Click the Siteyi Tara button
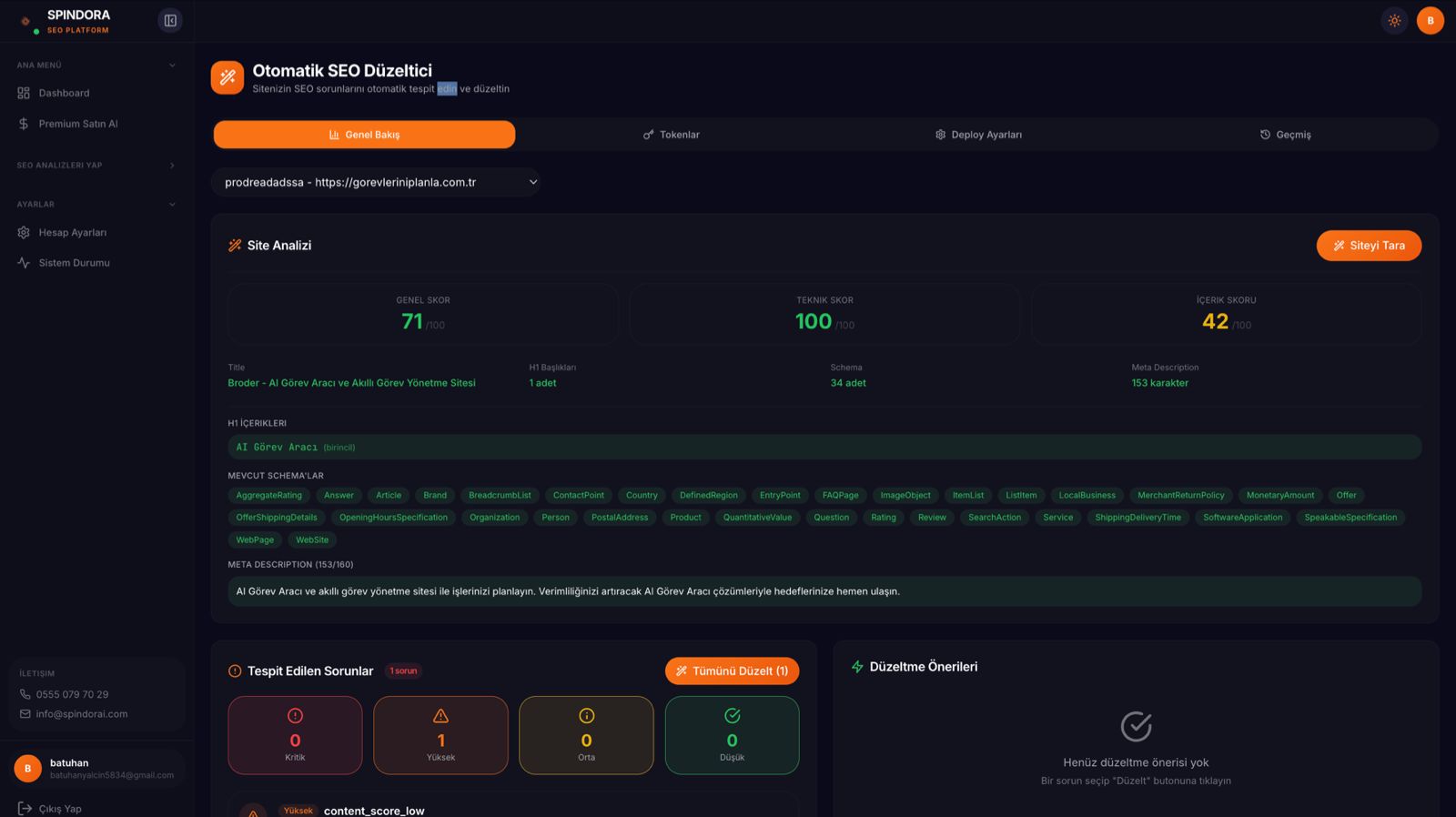Screen dimensions: 1456x817 [x=1368, y=246]
